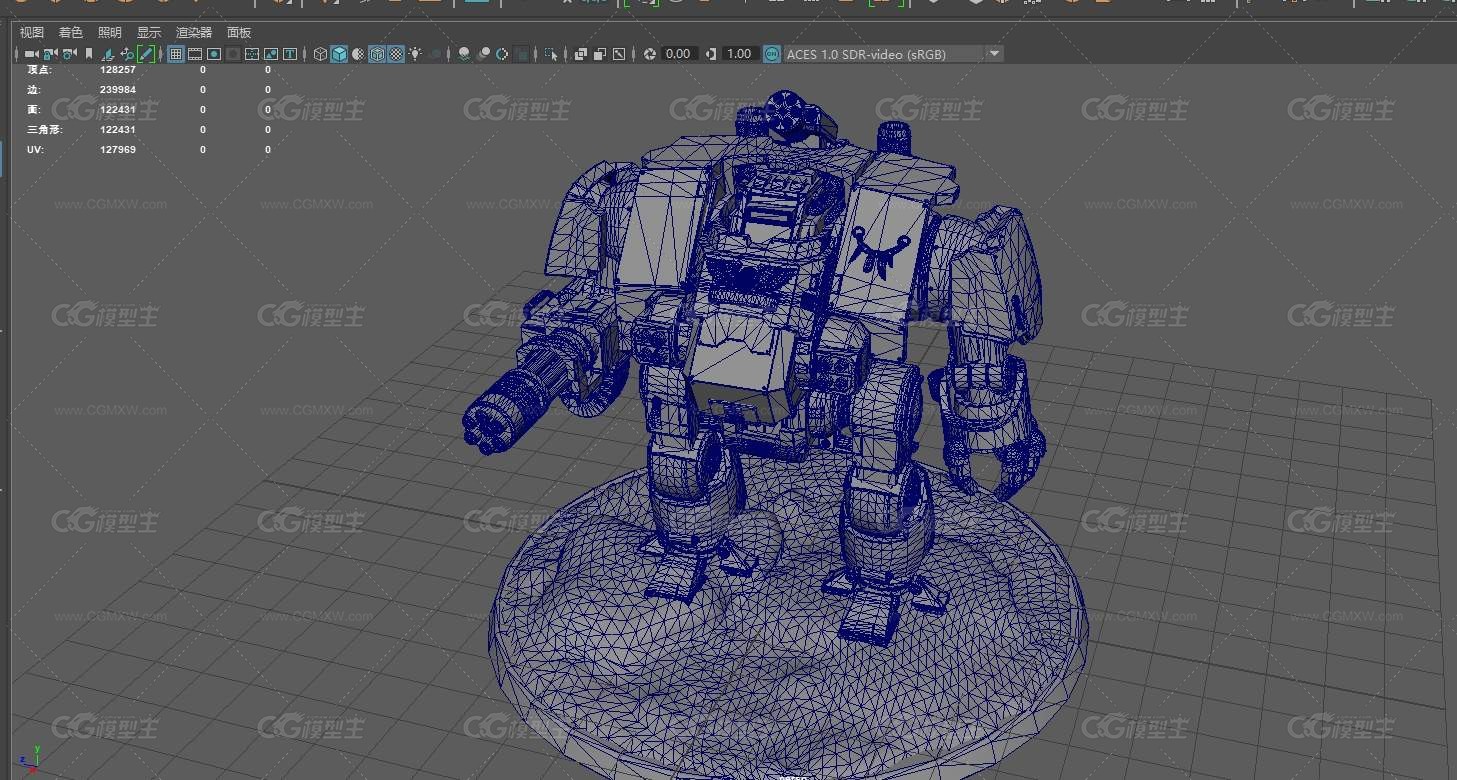The height and width of the screenshot is (780, 1457).
Task: Open the 渲染器 menu
Action: pyautogui.click(x=194, y=33)
